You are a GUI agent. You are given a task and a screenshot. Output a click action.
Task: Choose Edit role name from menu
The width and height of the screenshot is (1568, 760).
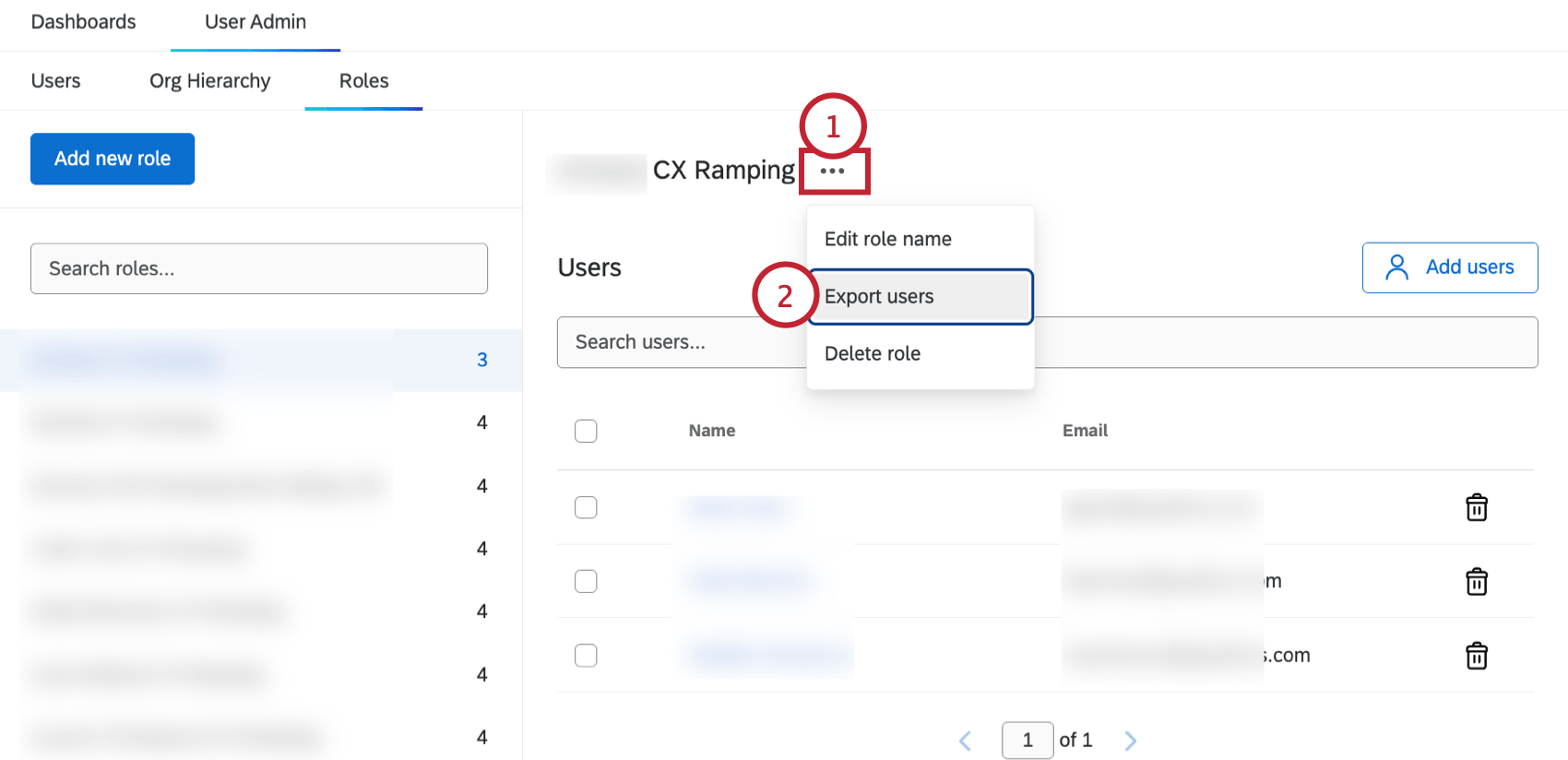[x=887, y=239]
